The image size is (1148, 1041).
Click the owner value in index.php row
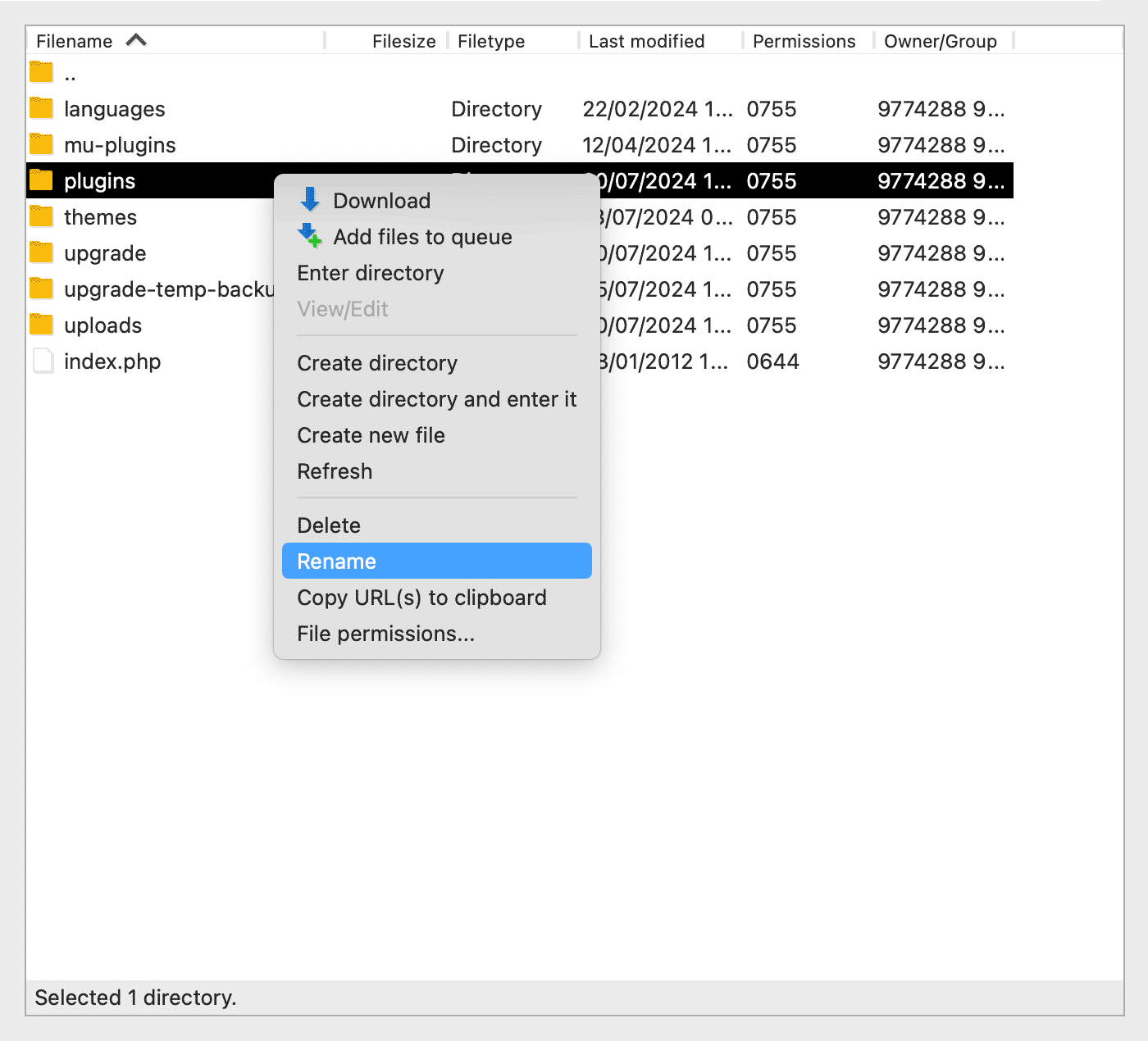941,361
